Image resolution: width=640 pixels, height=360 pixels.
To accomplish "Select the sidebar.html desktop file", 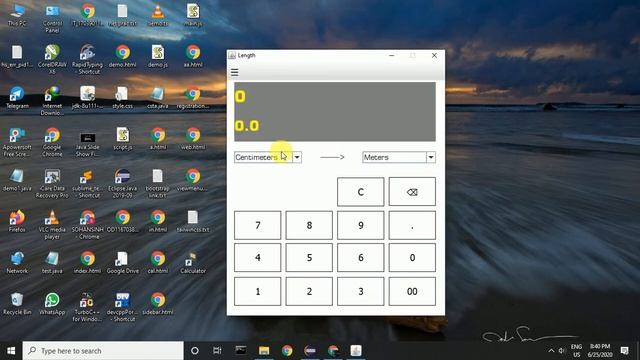I will (x=158, y=304).
